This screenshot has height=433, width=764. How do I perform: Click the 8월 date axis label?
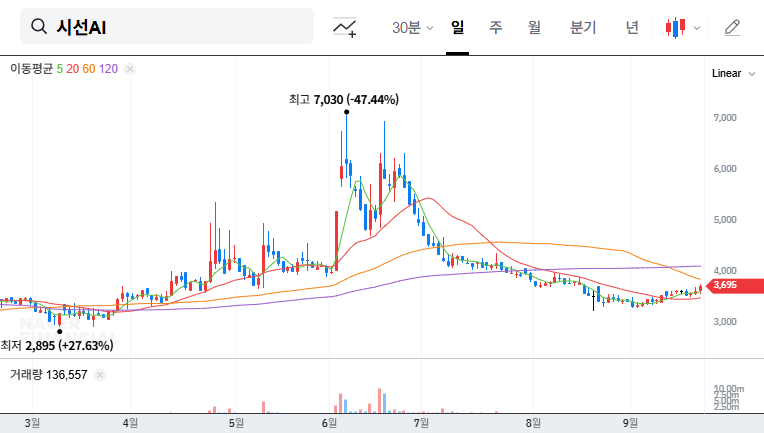click(533, 423)
